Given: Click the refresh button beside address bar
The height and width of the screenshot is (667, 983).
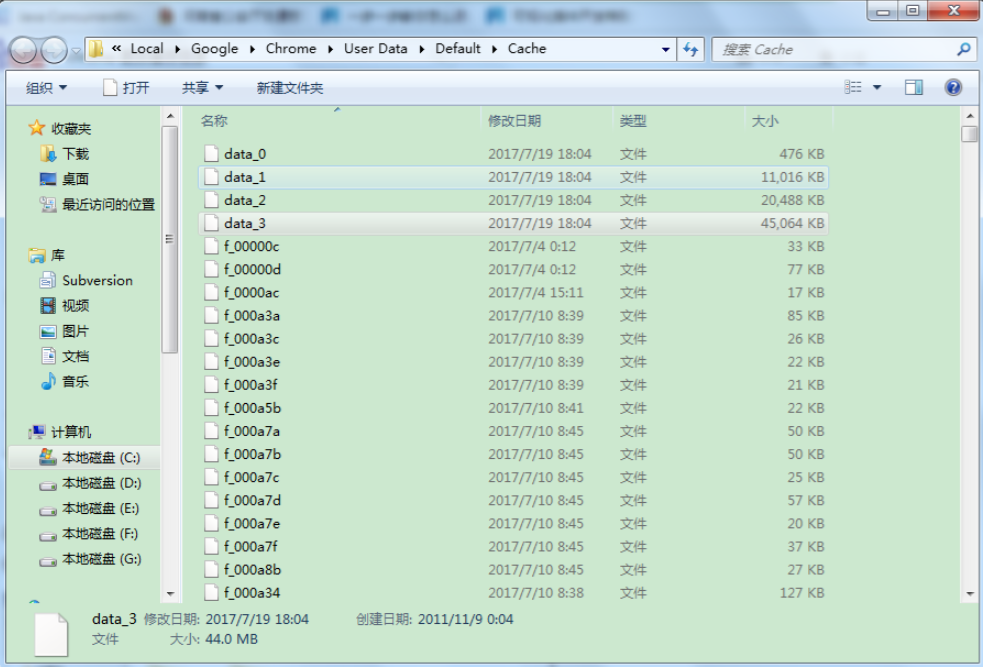Looking at the screenshot, I should [691, 49].
